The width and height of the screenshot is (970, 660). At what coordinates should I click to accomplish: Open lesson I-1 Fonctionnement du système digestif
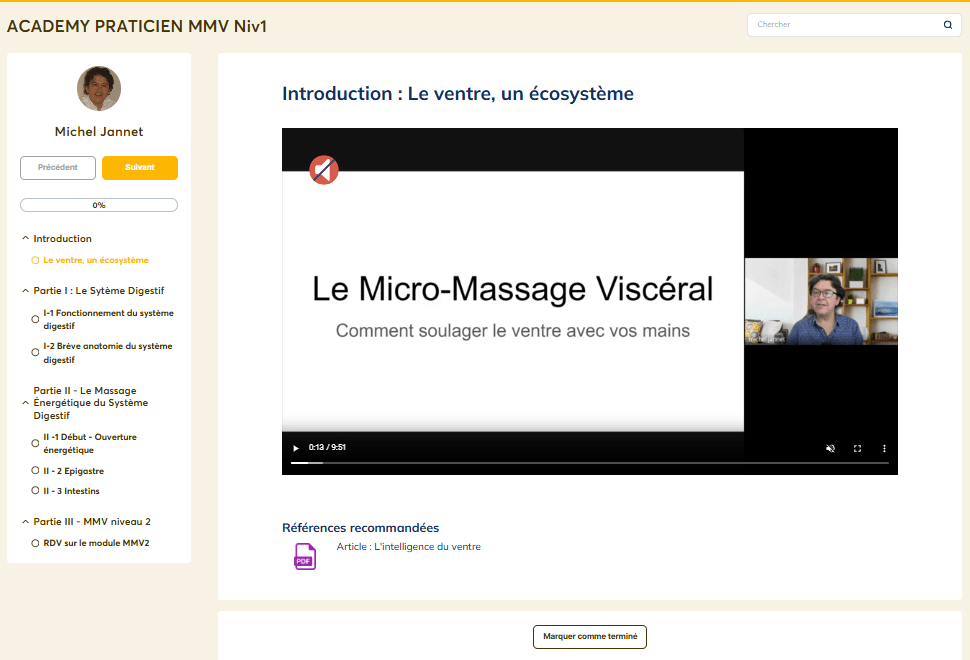[108, 319]
